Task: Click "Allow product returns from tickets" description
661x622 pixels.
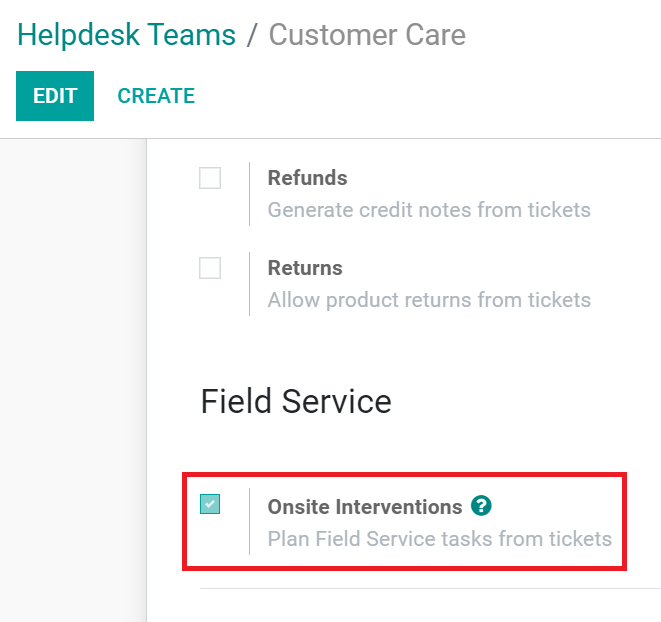Action: click(x=429, y=300)
